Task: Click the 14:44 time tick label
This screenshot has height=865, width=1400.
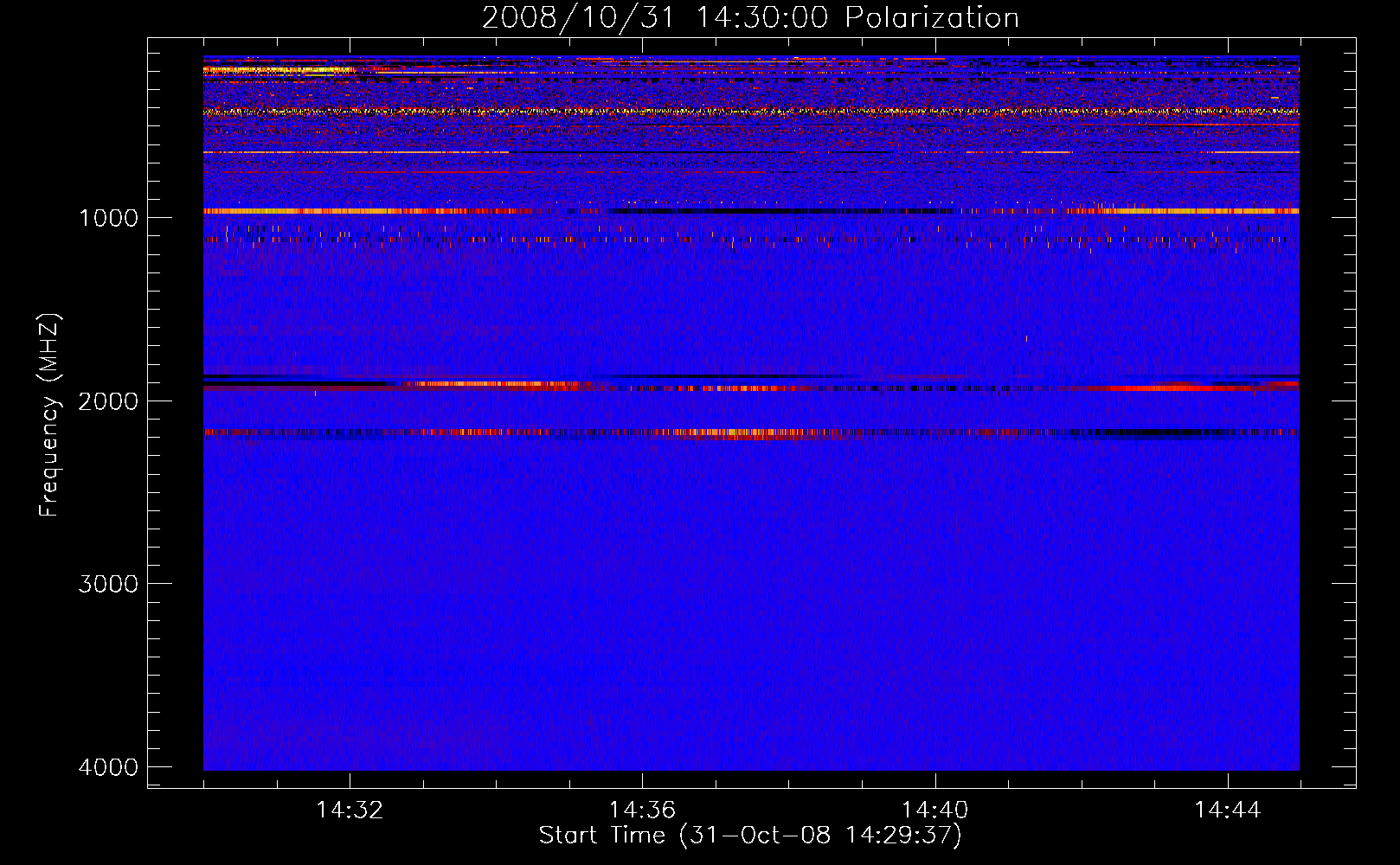Action: 1228,811
